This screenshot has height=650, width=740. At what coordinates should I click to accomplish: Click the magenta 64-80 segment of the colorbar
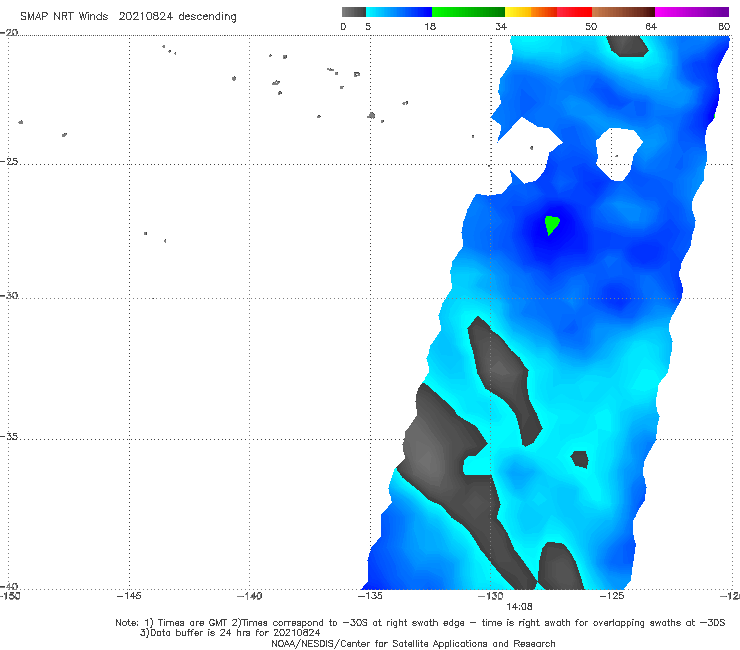click(x=692, y=12)
